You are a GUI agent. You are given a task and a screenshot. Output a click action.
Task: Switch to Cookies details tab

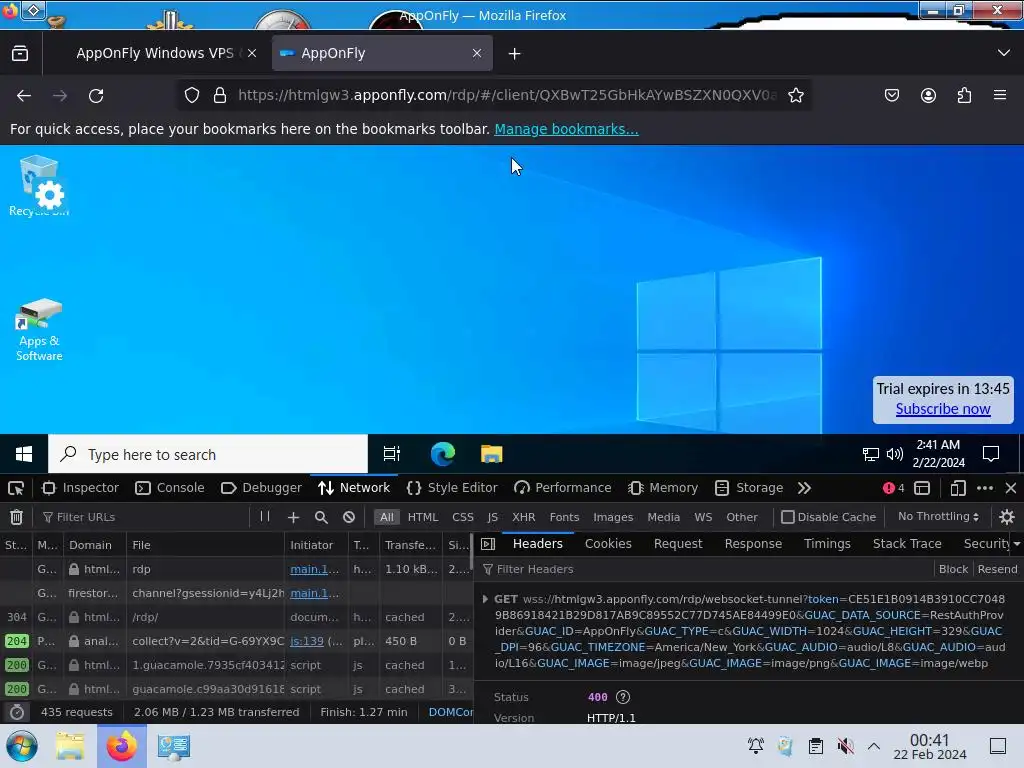coord(608,544)
